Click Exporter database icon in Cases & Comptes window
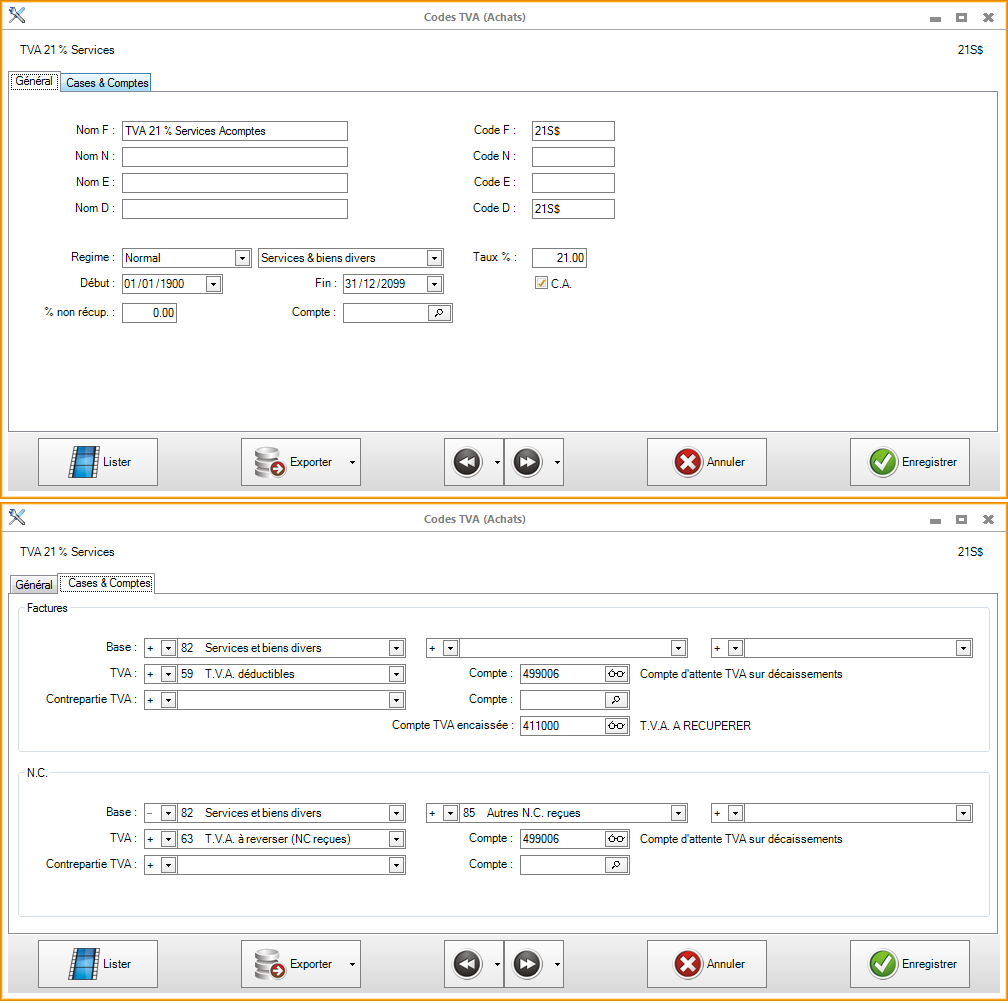This screenshot has width=1008, height=1003. [270, 964]
